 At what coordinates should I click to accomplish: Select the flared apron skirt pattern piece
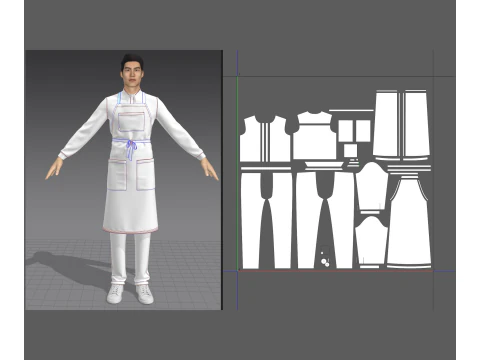click(409, 221)
